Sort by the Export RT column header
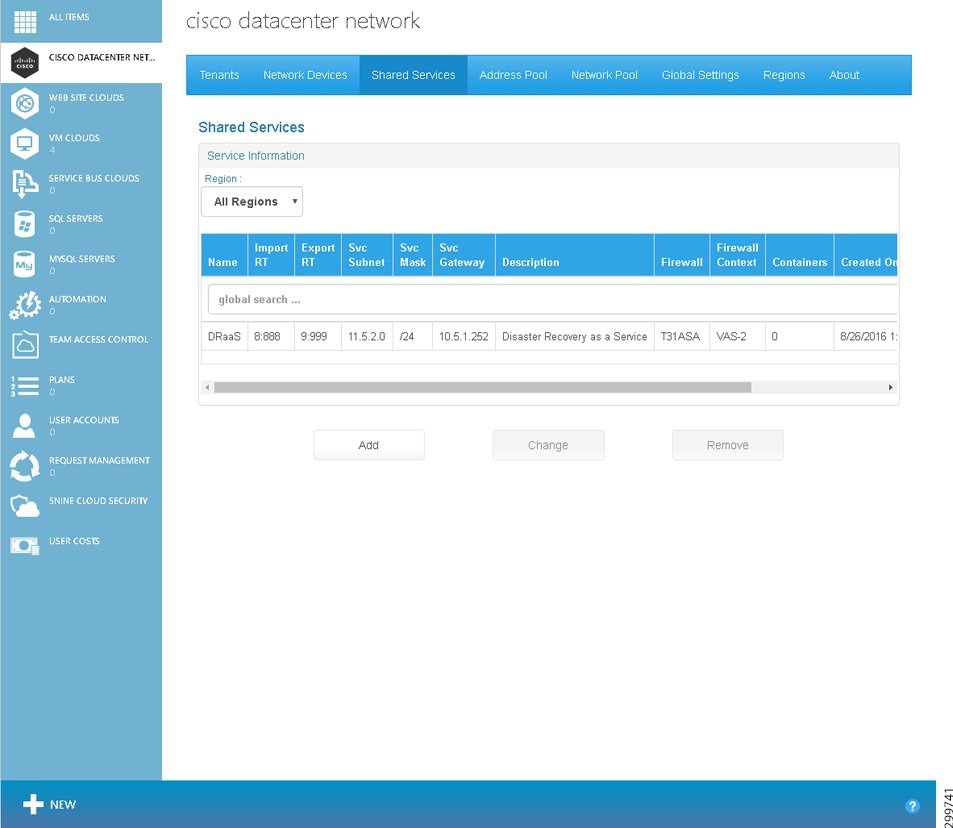953x828 pixels. pos(318,255)
